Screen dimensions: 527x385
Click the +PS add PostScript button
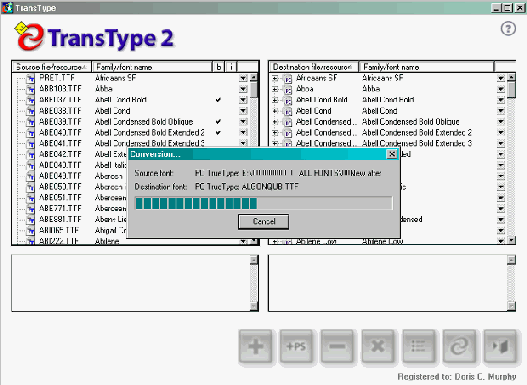click(x=296, y=347)
